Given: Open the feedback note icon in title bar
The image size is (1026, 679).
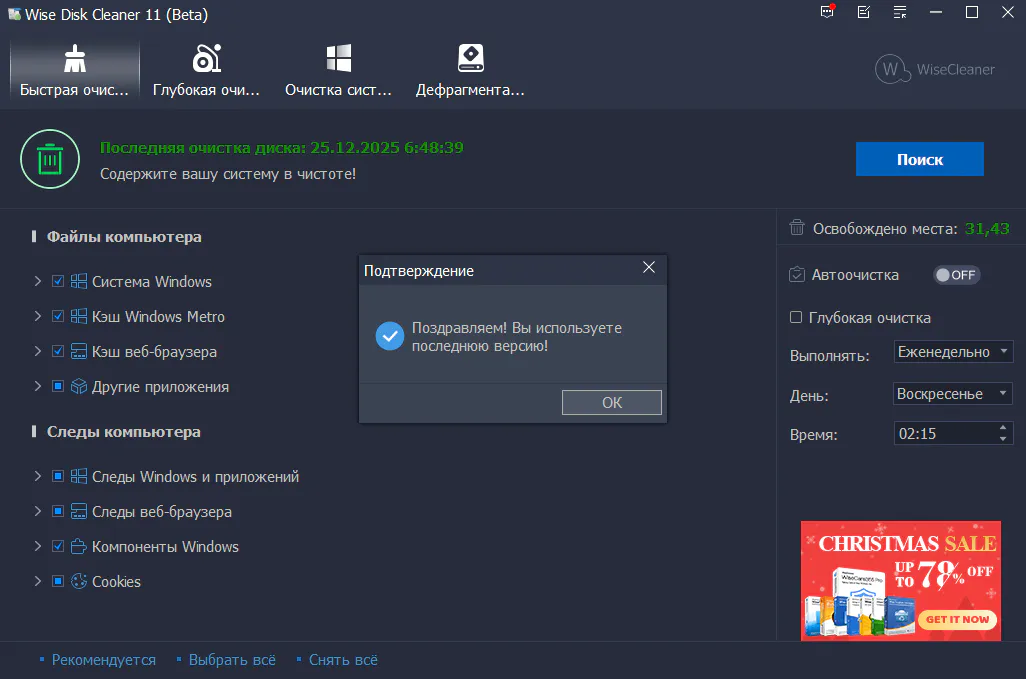Looking at the screenshot, I should tap(863, 13).
